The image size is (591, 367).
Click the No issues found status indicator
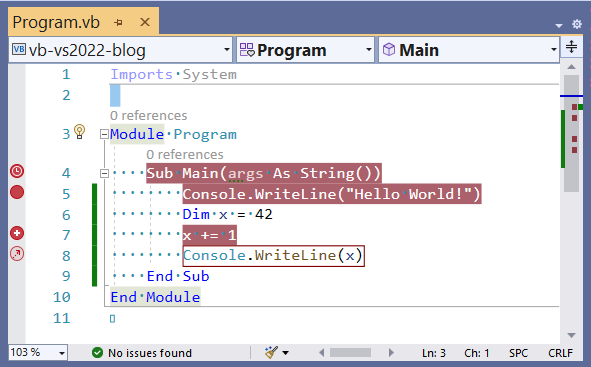click(142, 353)
